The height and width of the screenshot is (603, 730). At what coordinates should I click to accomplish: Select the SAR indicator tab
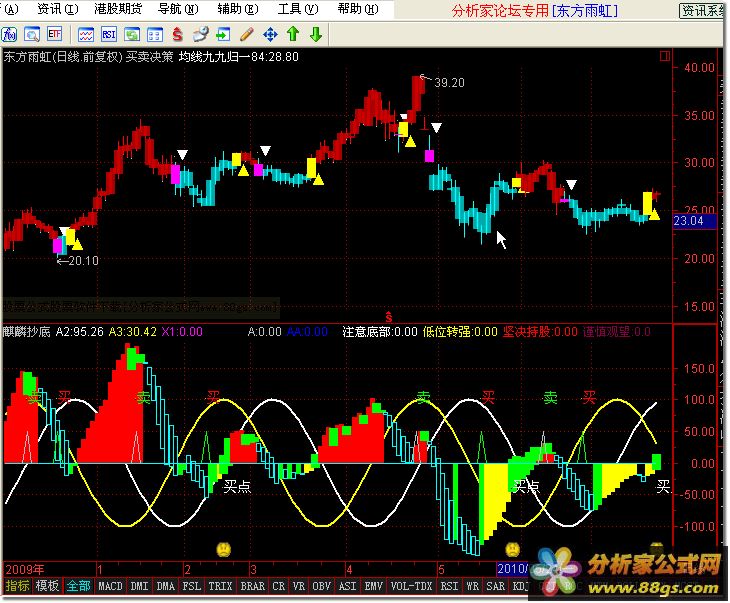(496, 586)
